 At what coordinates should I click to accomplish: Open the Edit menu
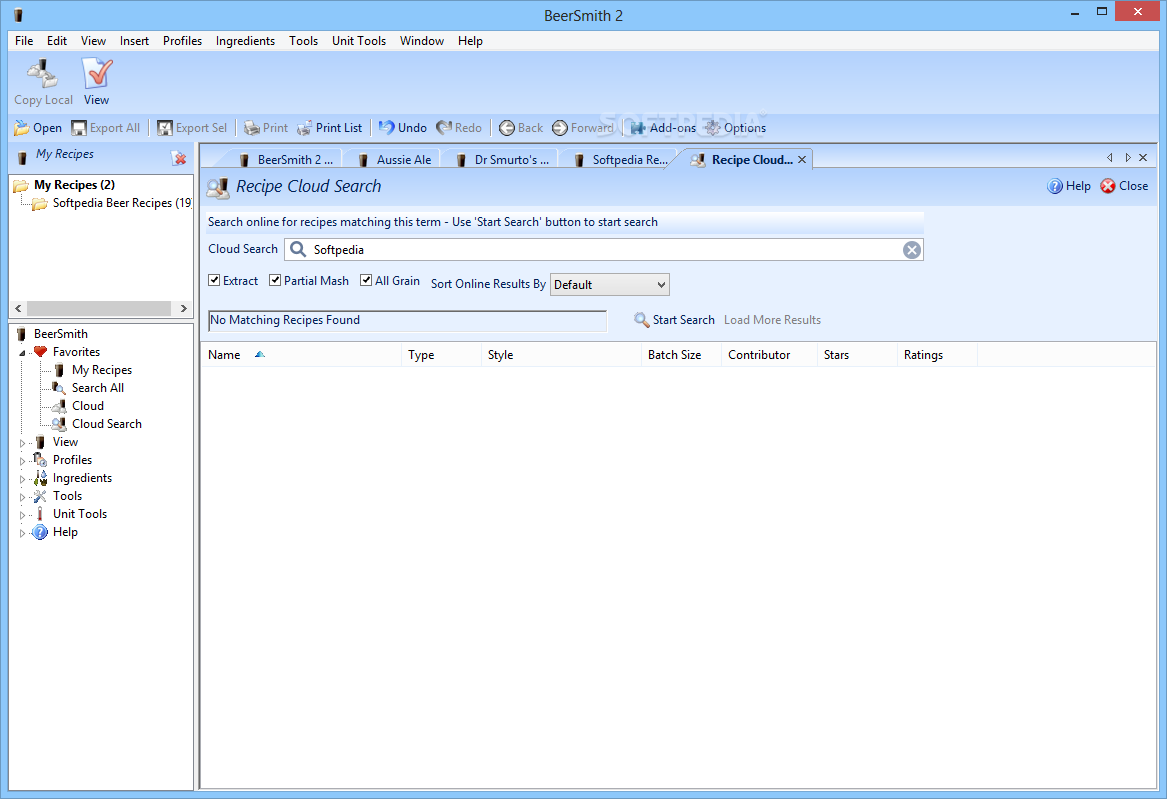click(x=57, y=41)
